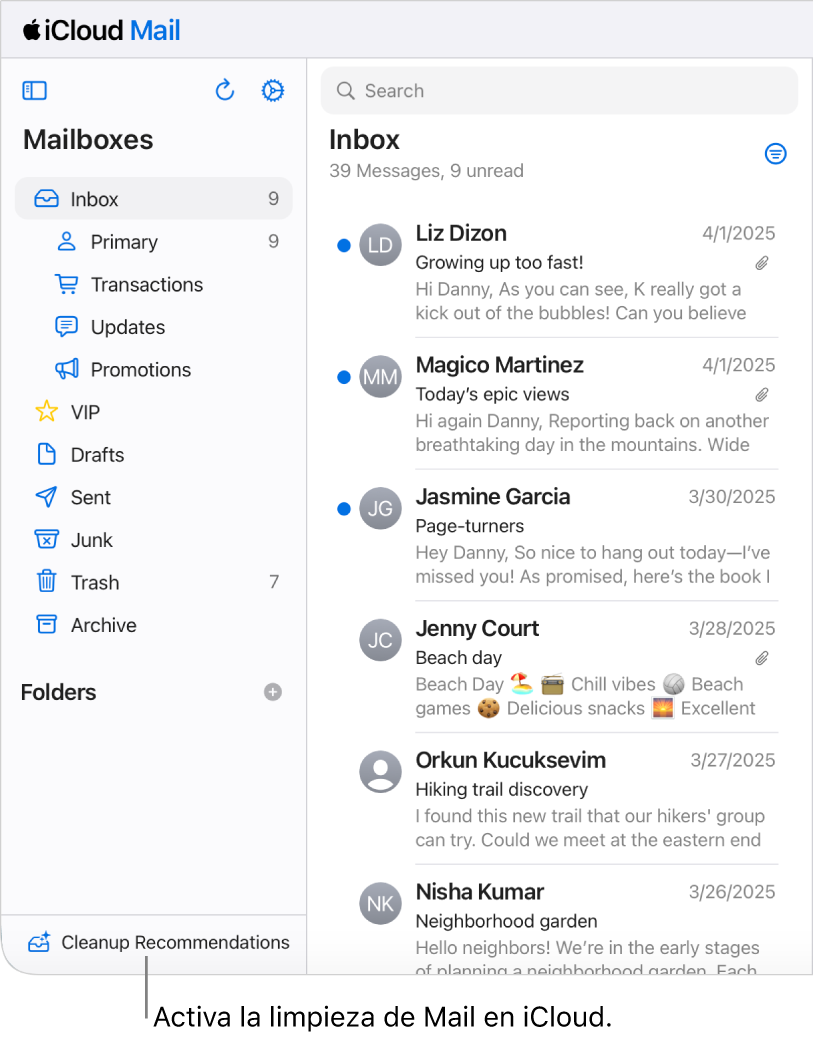Open Cleanup Recommendations
Image resolution: width=817 pixels, height=1045 pixels.
[159, 942]
